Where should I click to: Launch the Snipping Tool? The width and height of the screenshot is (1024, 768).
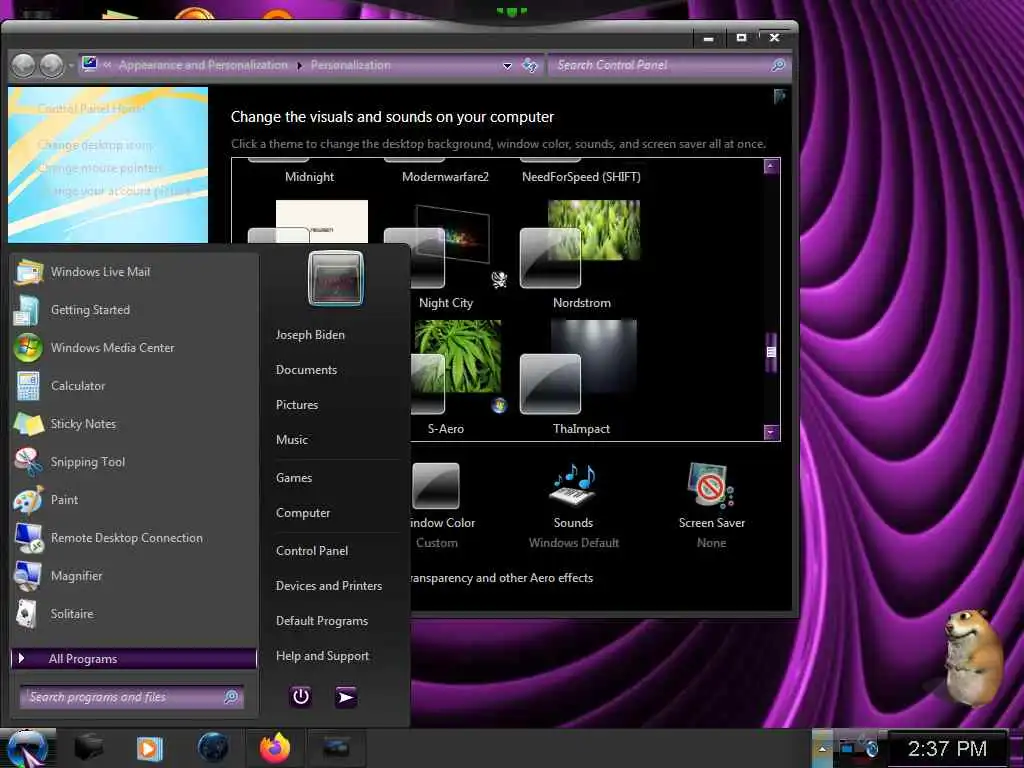(x=134, y=461)
